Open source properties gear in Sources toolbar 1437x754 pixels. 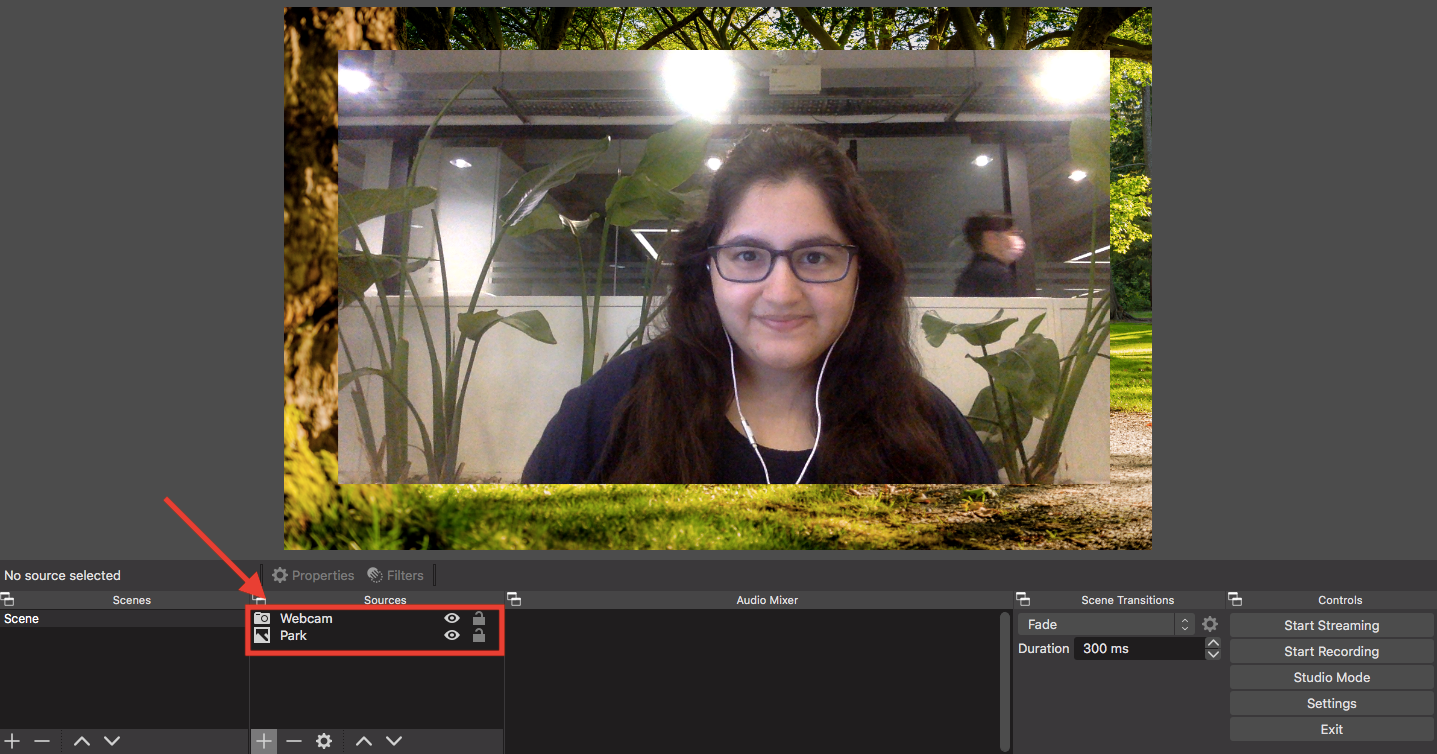pos(324,741)
